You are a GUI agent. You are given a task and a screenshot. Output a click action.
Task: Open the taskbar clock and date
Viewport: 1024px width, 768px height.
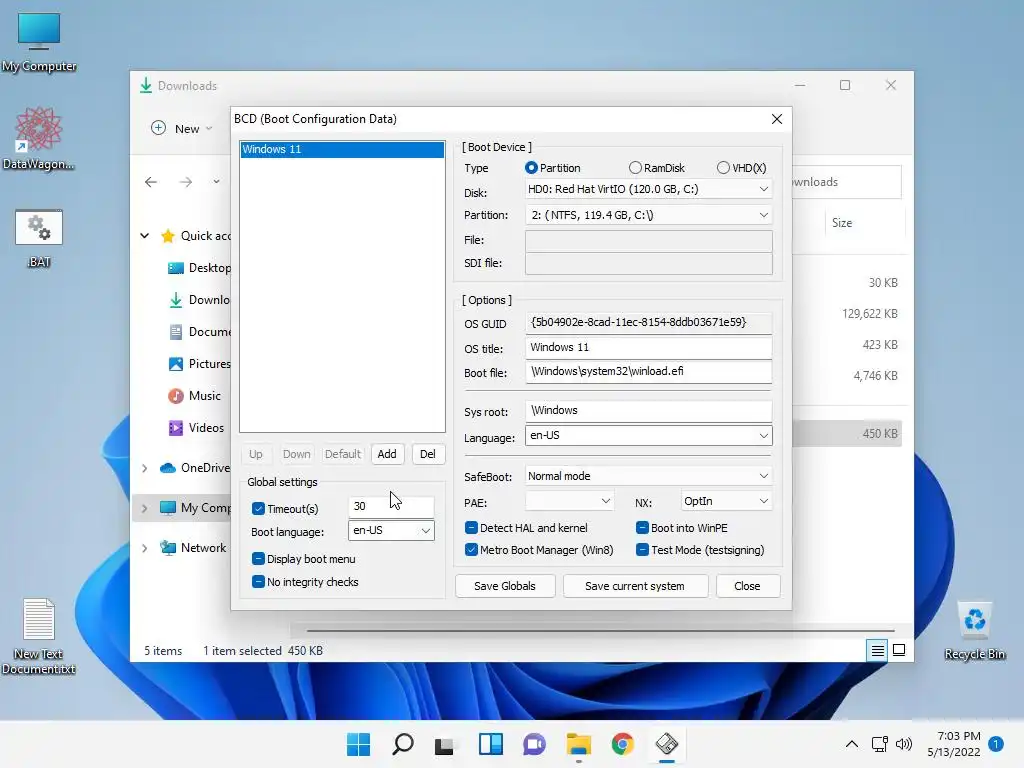tap(953, 744)
